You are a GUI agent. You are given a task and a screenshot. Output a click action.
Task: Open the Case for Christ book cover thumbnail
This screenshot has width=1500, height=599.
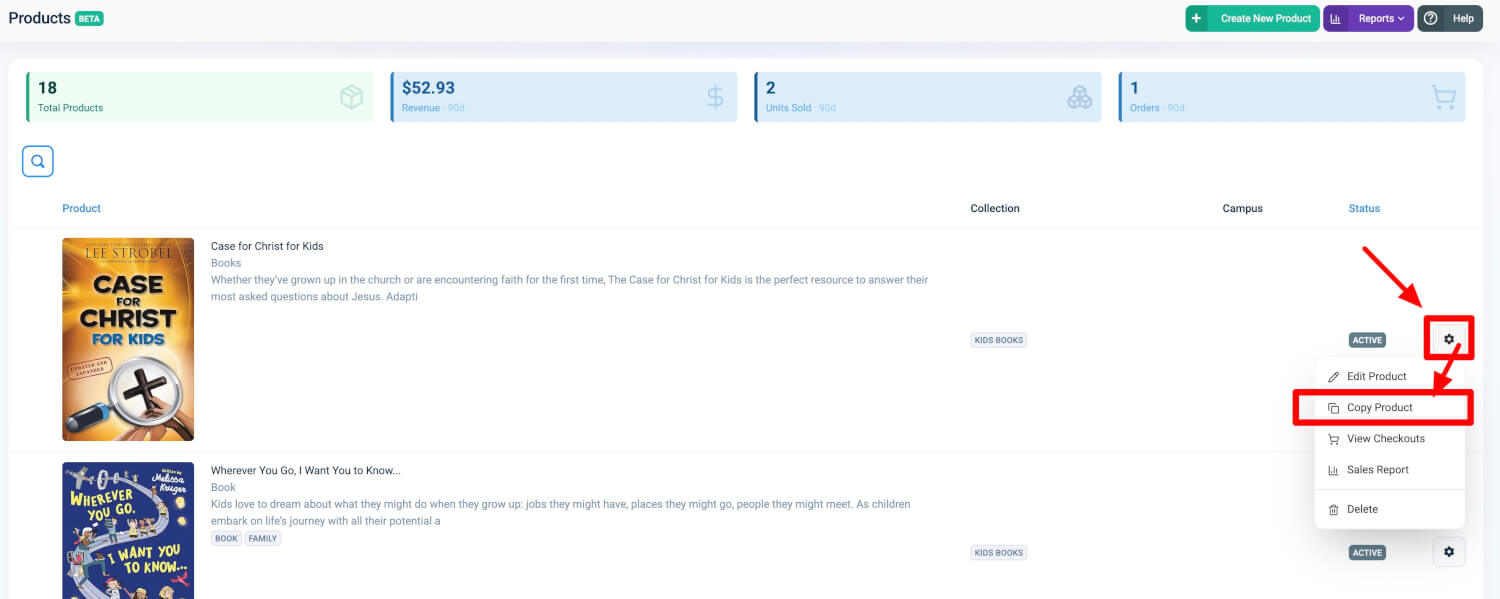[x=128, y=339]
